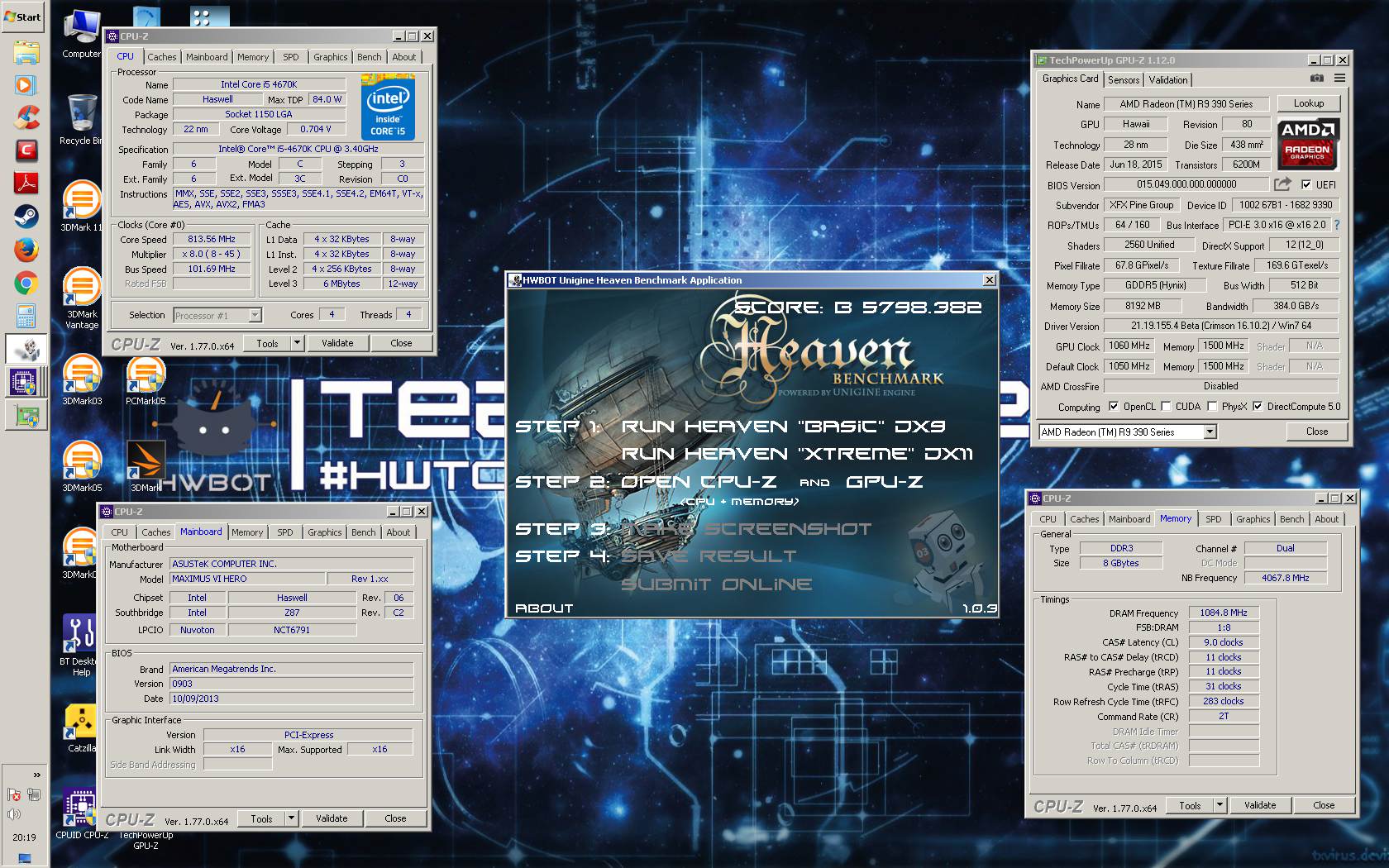
Task: Toggle the OpenCL checkbox
Action: 1114,406
